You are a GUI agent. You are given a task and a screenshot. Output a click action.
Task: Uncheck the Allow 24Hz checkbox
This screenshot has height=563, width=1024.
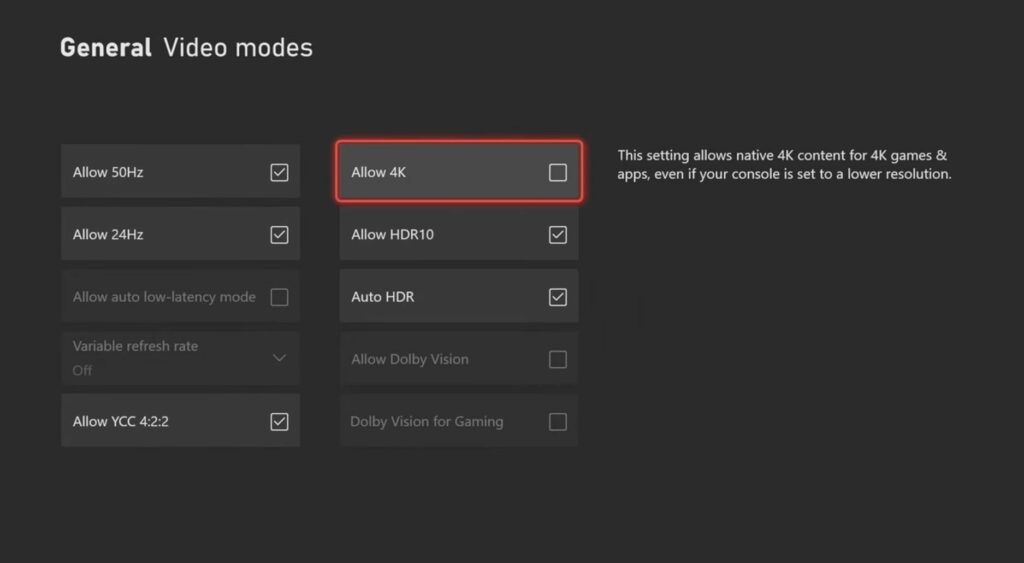279,235
